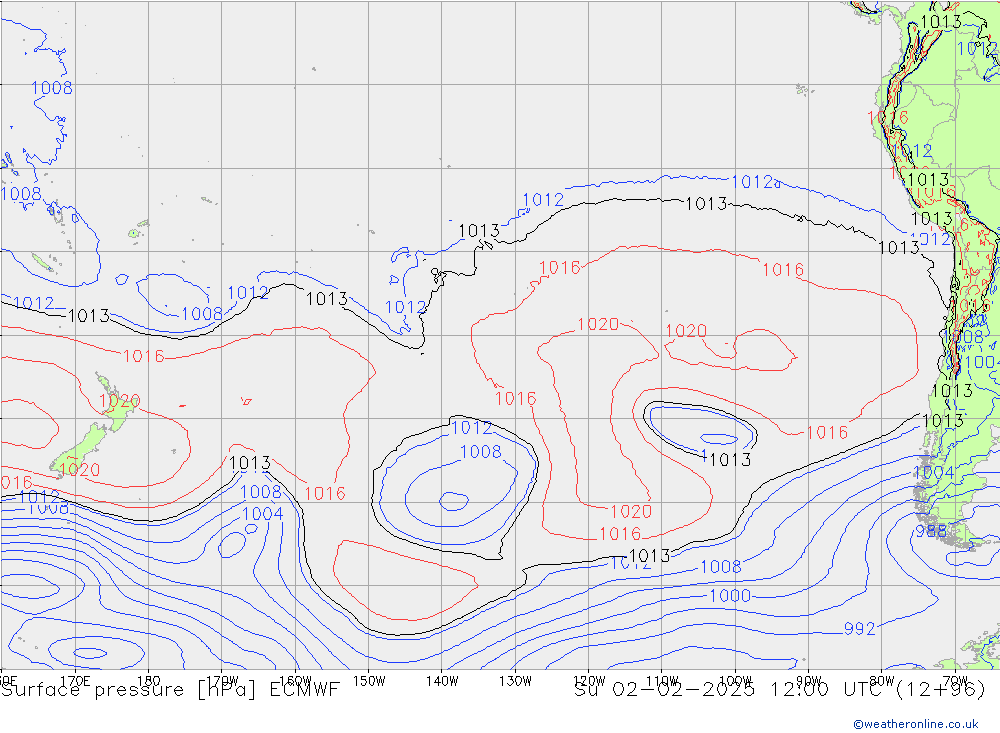Select the 130W longitude axis label
The width and height of the screenshot is (1000, 733).
pyautogui.click(x=514, y=680)
